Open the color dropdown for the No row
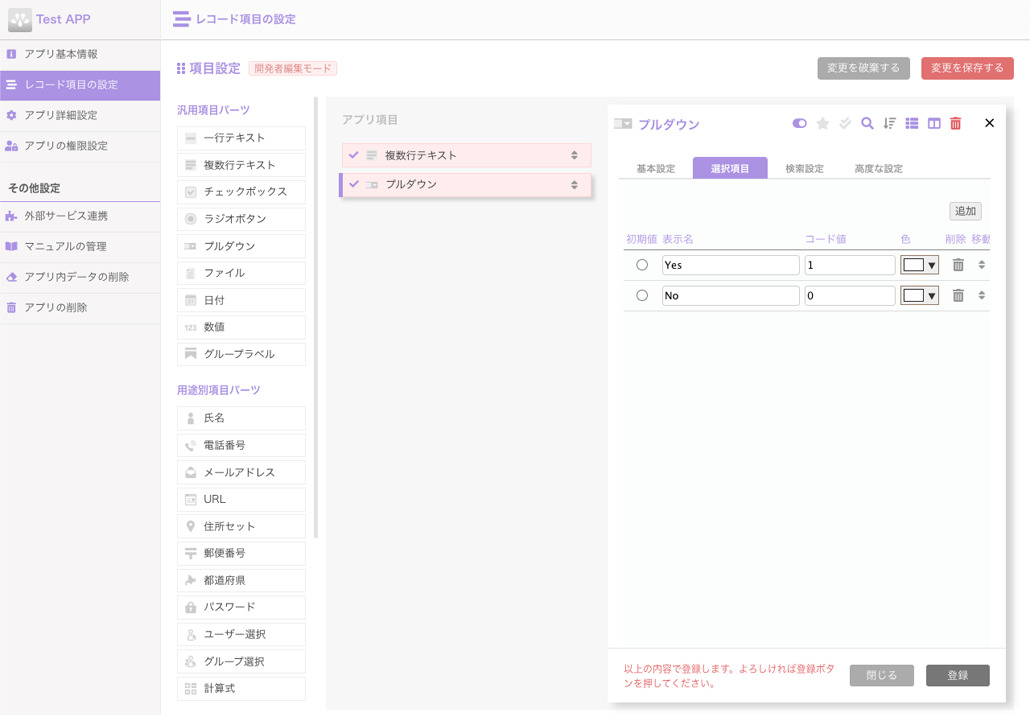This screenshot has height=715, width=1030. pyautogui.click(x=919, y=296)
